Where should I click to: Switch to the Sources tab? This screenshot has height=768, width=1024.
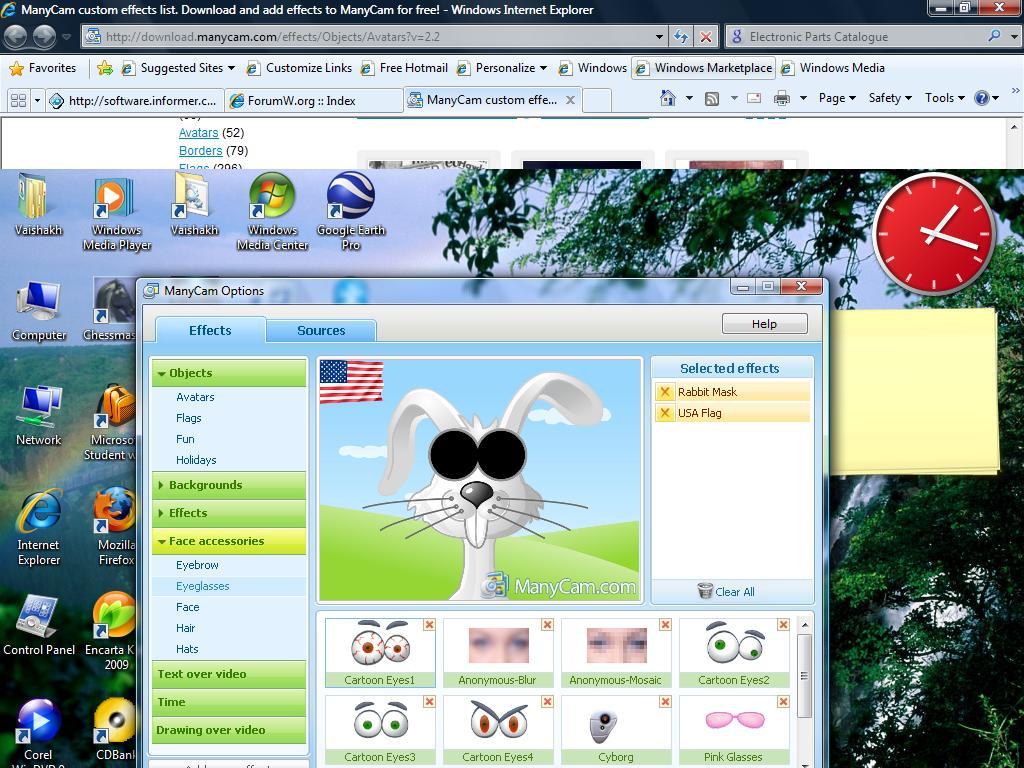pos(321,330)
